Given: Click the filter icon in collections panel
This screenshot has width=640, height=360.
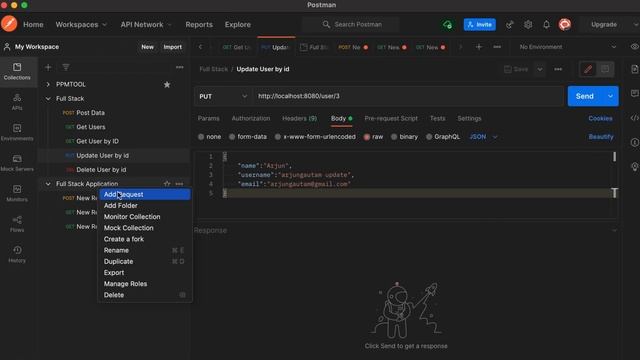Looking at the screenshot, I should tap(66, 67).
